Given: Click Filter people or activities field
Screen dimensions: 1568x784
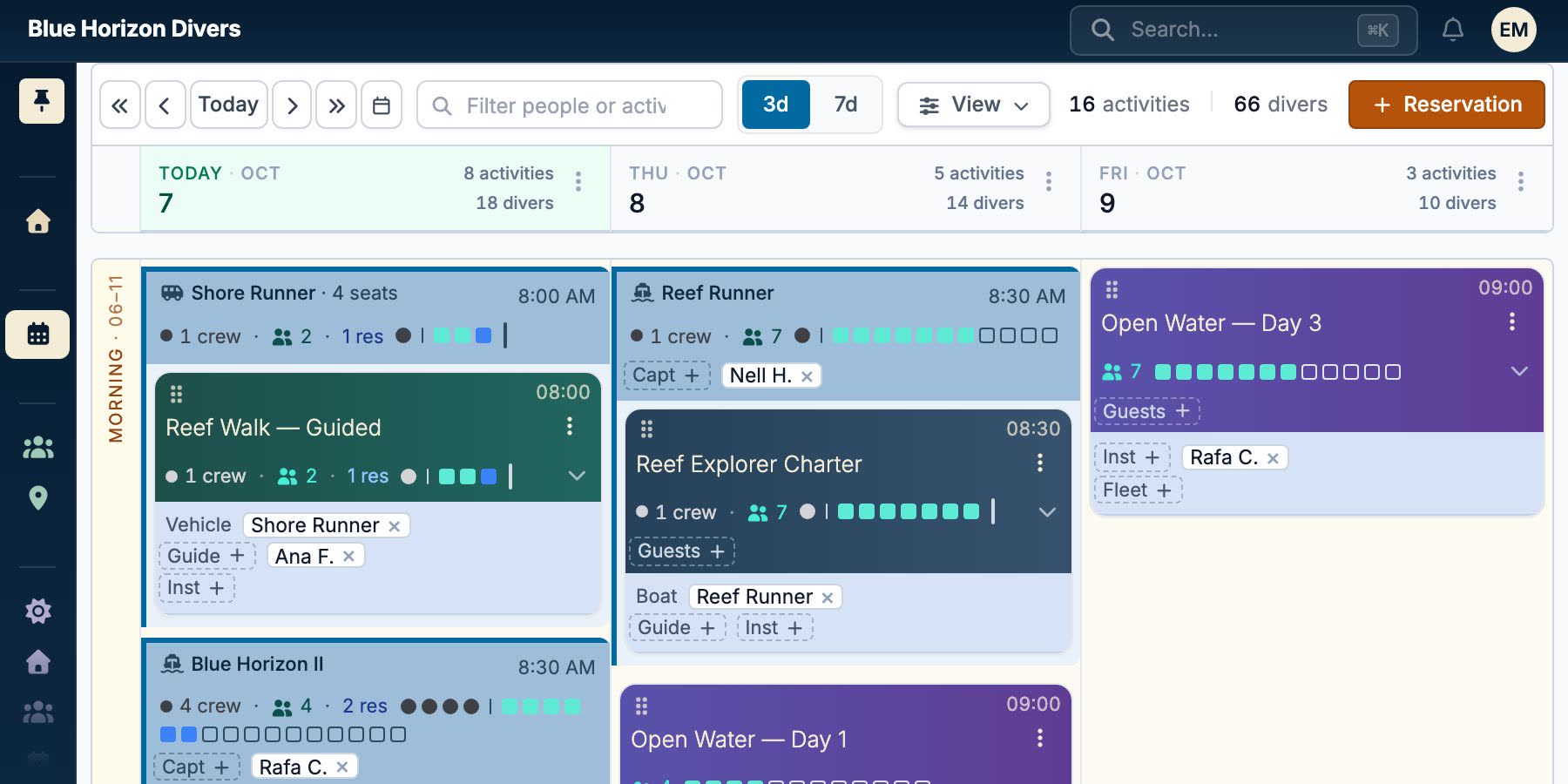Looking at the screenshot, I should [570, 105].
